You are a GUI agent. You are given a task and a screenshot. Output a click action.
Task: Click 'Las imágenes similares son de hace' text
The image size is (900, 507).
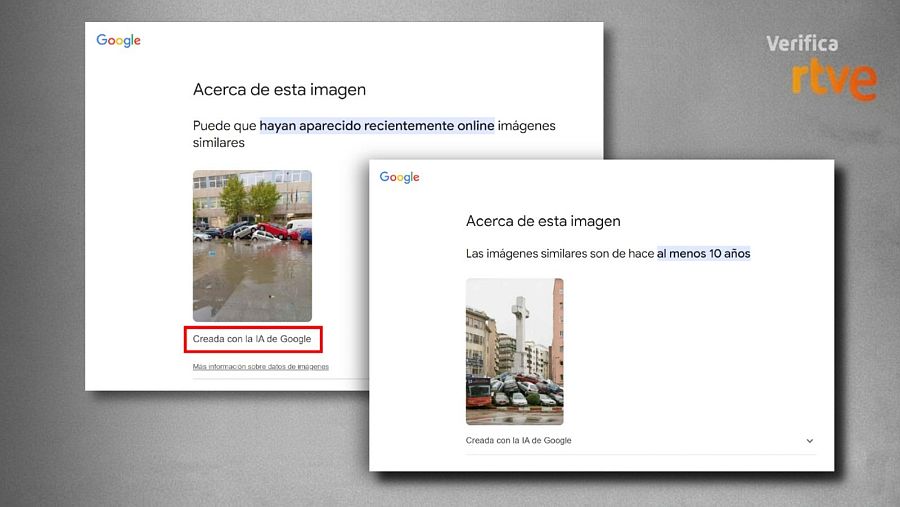[x=560, y=253]
